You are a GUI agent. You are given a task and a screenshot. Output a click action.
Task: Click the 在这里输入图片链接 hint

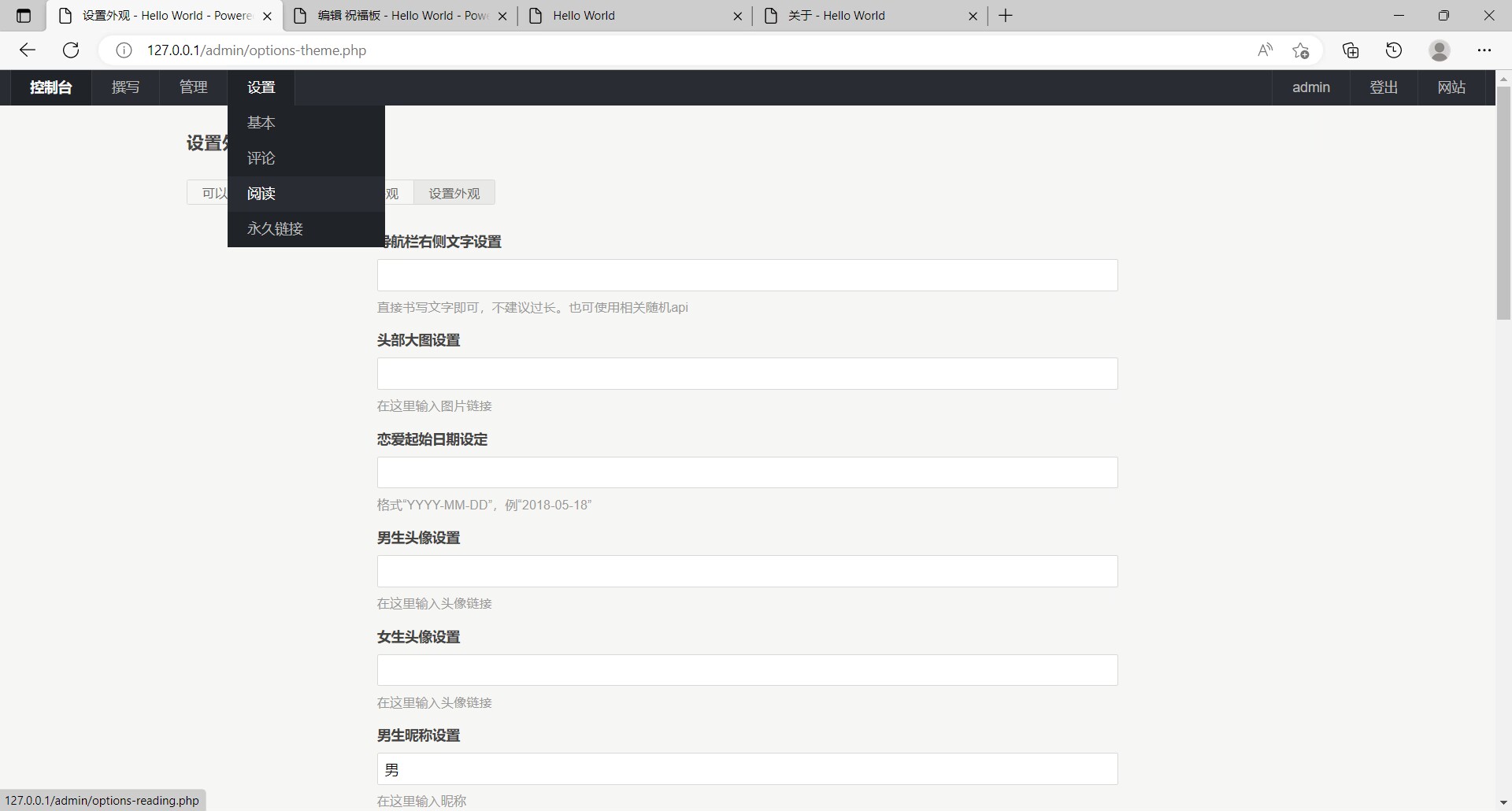(435, 406)
